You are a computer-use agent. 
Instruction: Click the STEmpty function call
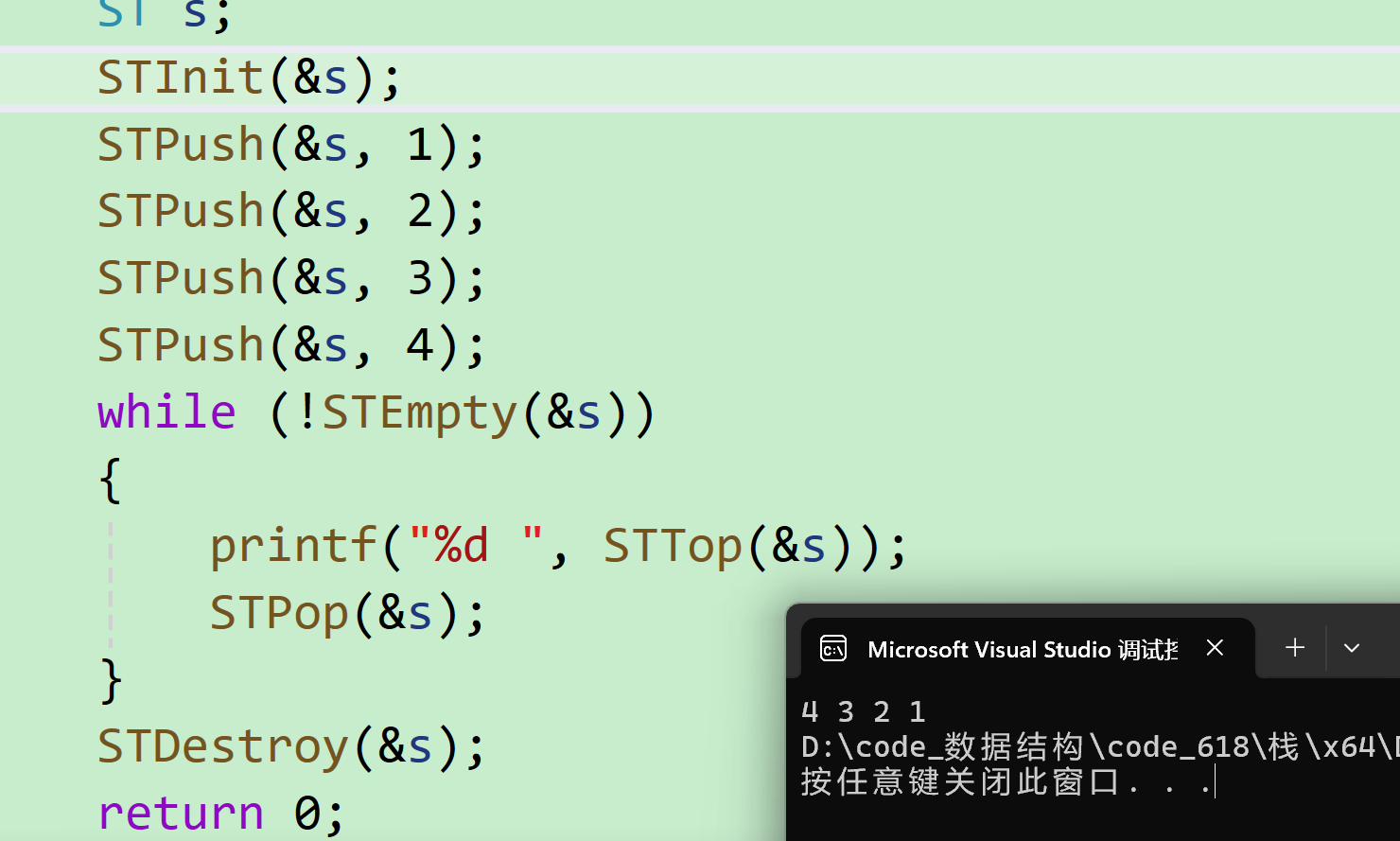click(419, 413)
